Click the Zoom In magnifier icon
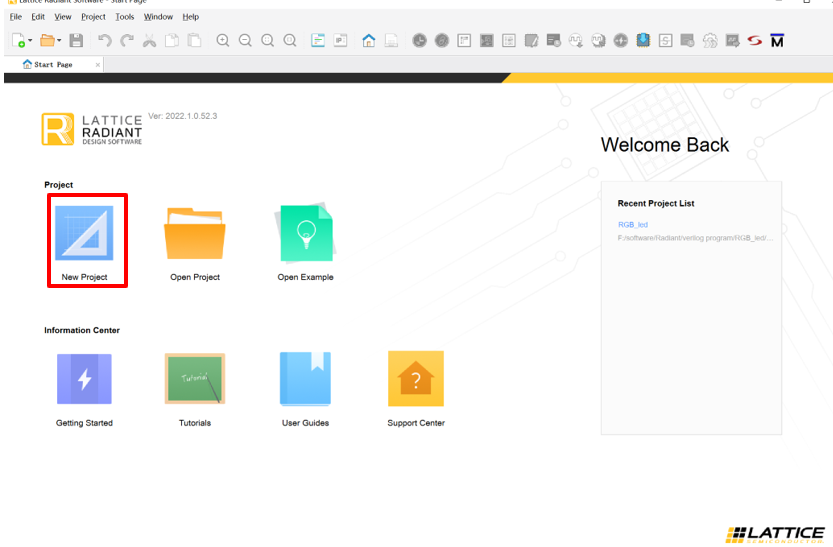The width and height of the screenshot is (833, 547). (x=223, y=40)
